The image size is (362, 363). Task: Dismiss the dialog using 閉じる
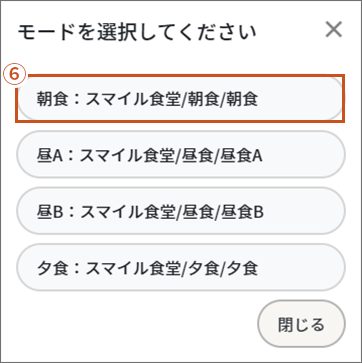pyautogui.click(x=301, y=324)
